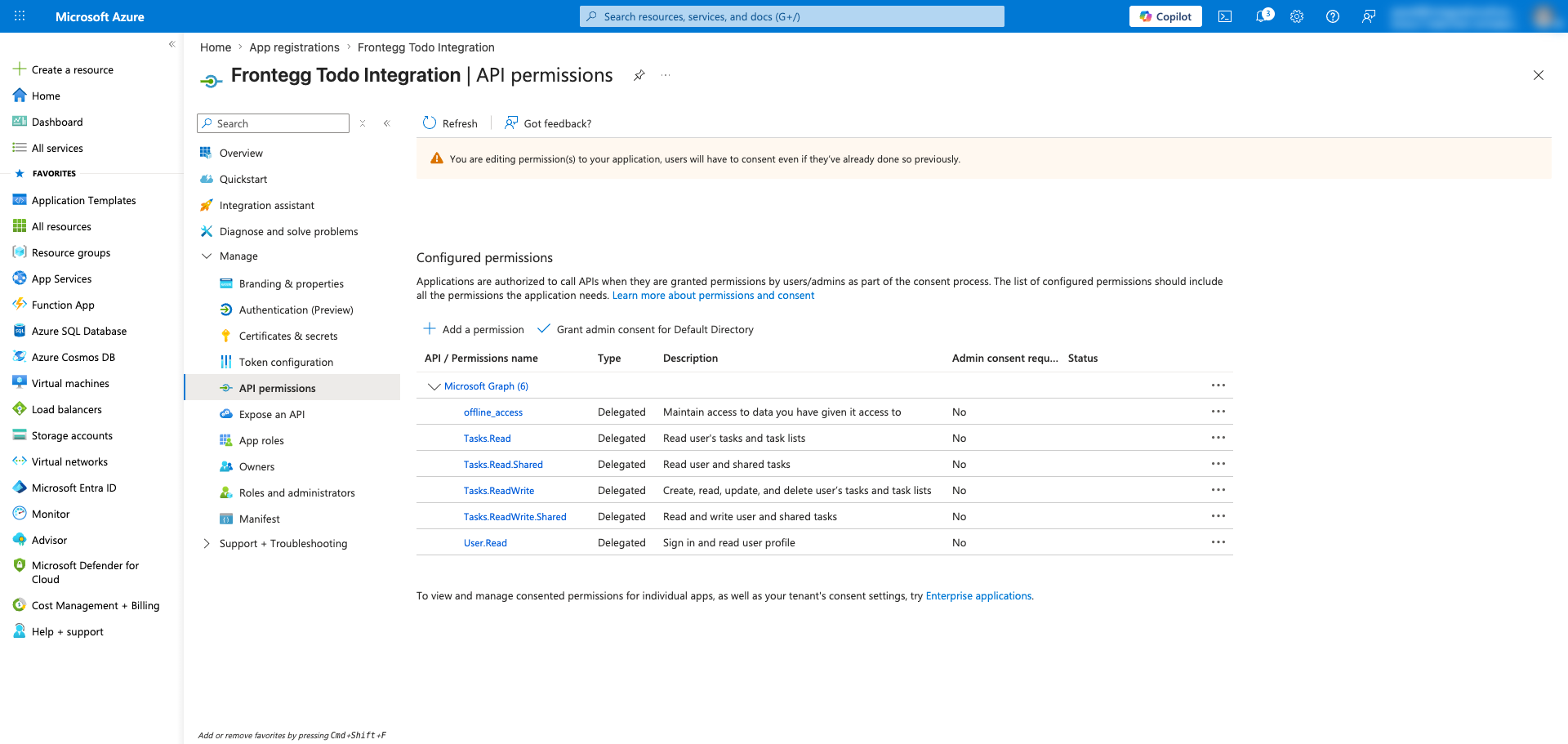Collapse the portal left sidebar
Screen dimensions: 1568x744
tap(171, 44)
